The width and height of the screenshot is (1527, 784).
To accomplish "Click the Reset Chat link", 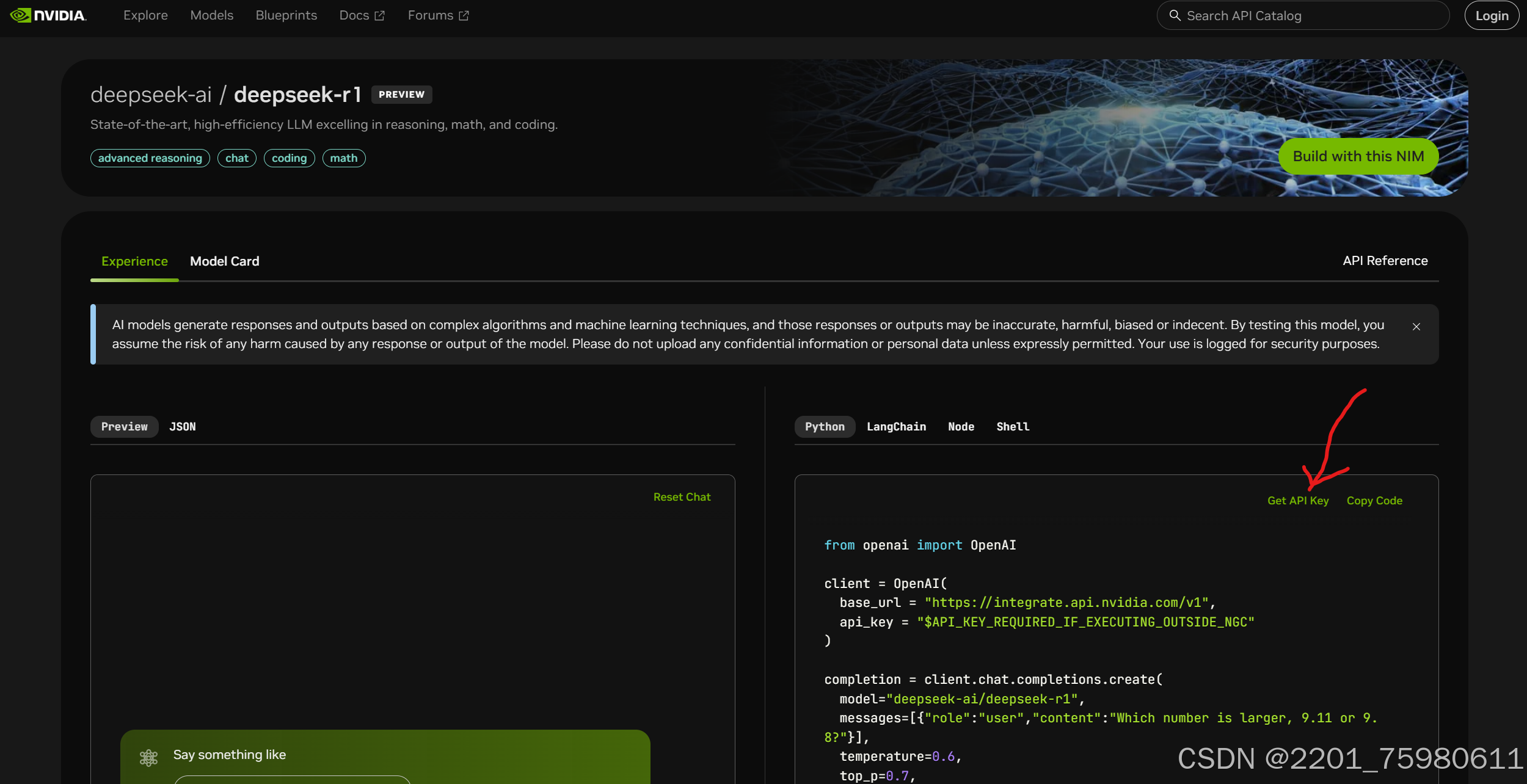I will point(682,497).
